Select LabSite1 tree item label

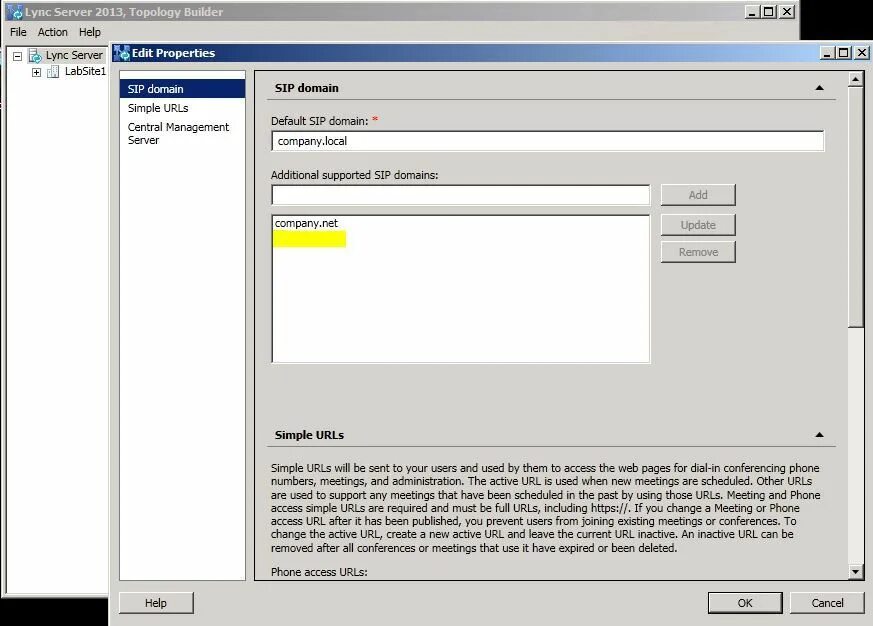pyautogui.click(x=85, y=71)
